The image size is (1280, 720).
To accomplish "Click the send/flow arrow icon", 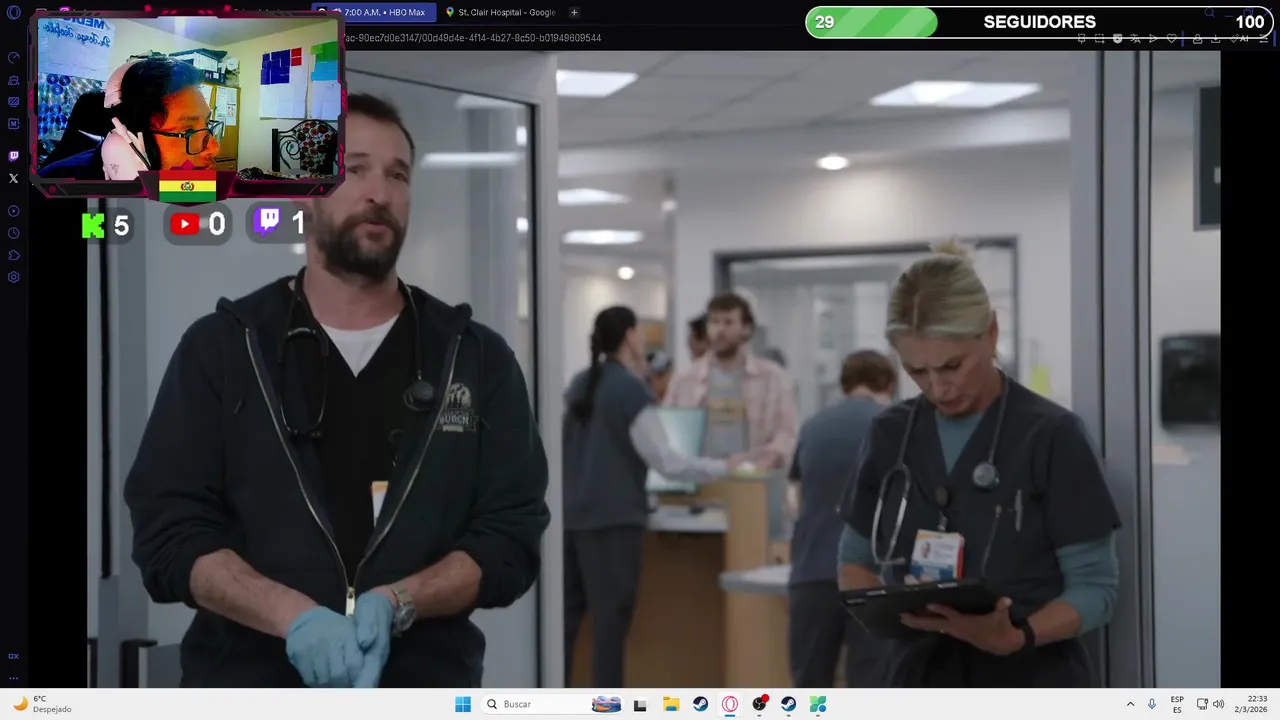I will coord(1153,38).
